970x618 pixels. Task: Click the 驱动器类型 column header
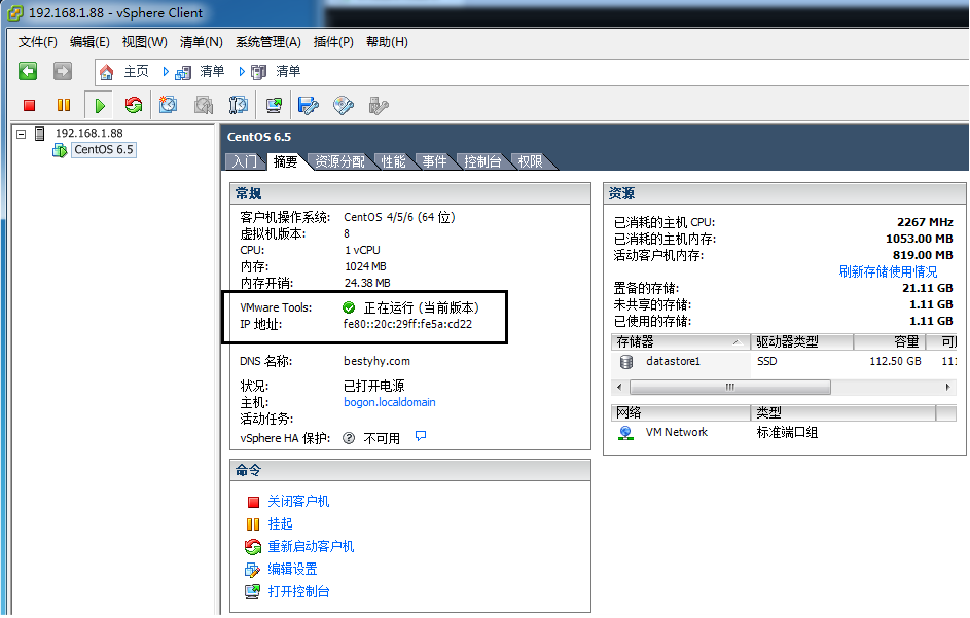(x=802, y=342)
